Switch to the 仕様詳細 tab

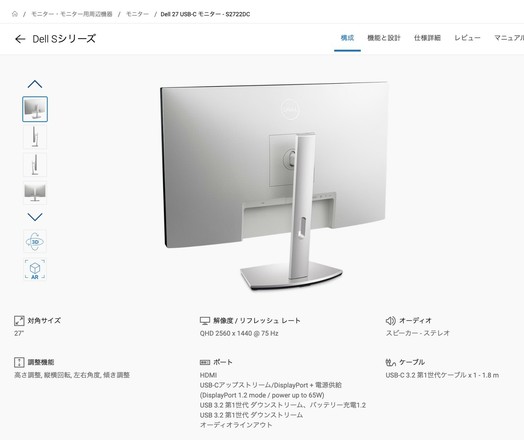[427, 38]
